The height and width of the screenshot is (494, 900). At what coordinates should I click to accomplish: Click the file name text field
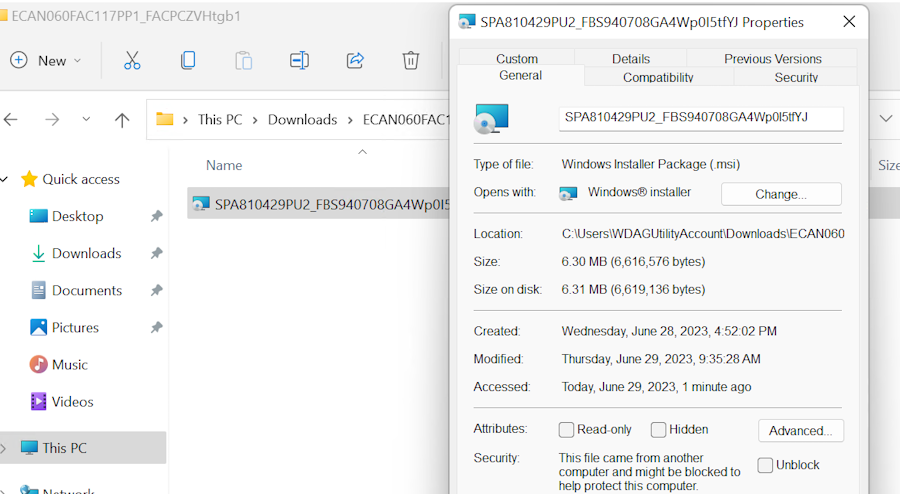tap(700, 118)
